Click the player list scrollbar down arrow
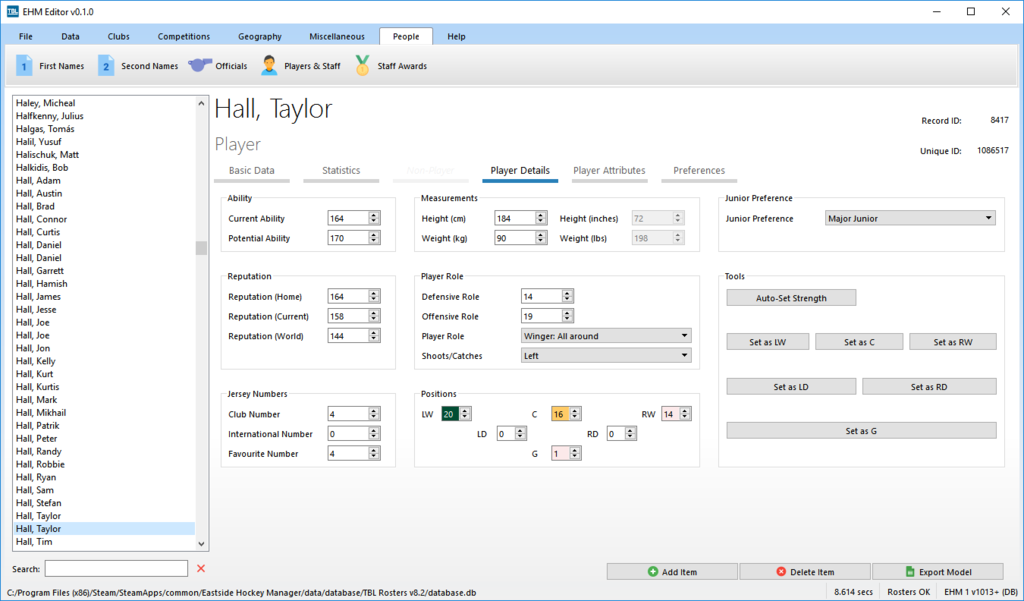Viewport: 1024px width, 601px height. click(201, 543)
